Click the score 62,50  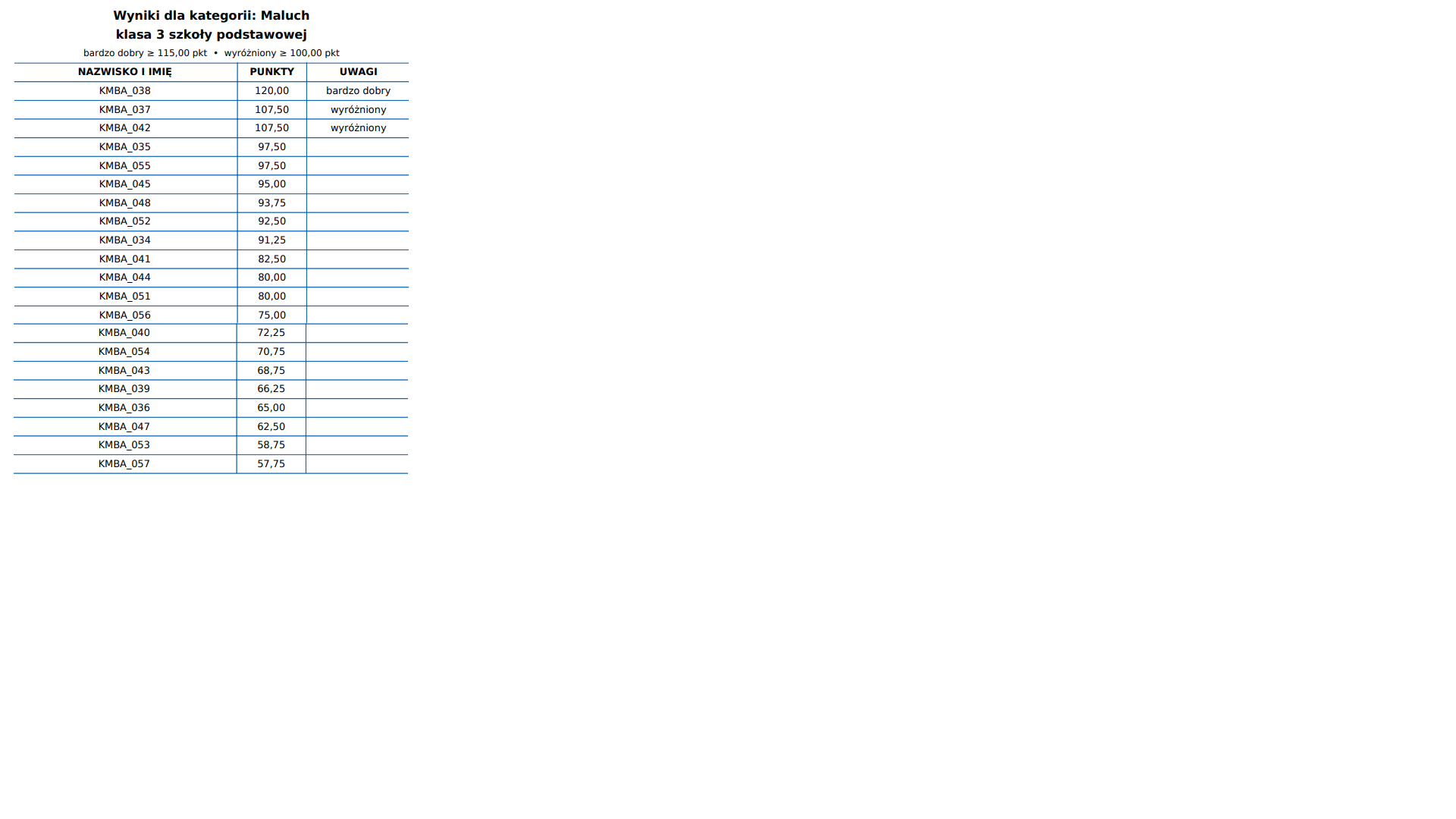271,427
